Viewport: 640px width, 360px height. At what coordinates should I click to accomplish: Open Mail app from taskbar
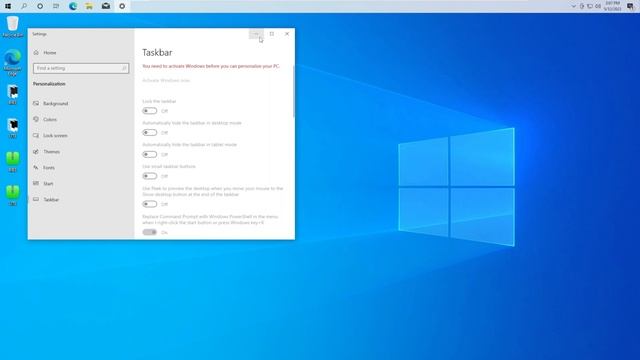(106, 6)
